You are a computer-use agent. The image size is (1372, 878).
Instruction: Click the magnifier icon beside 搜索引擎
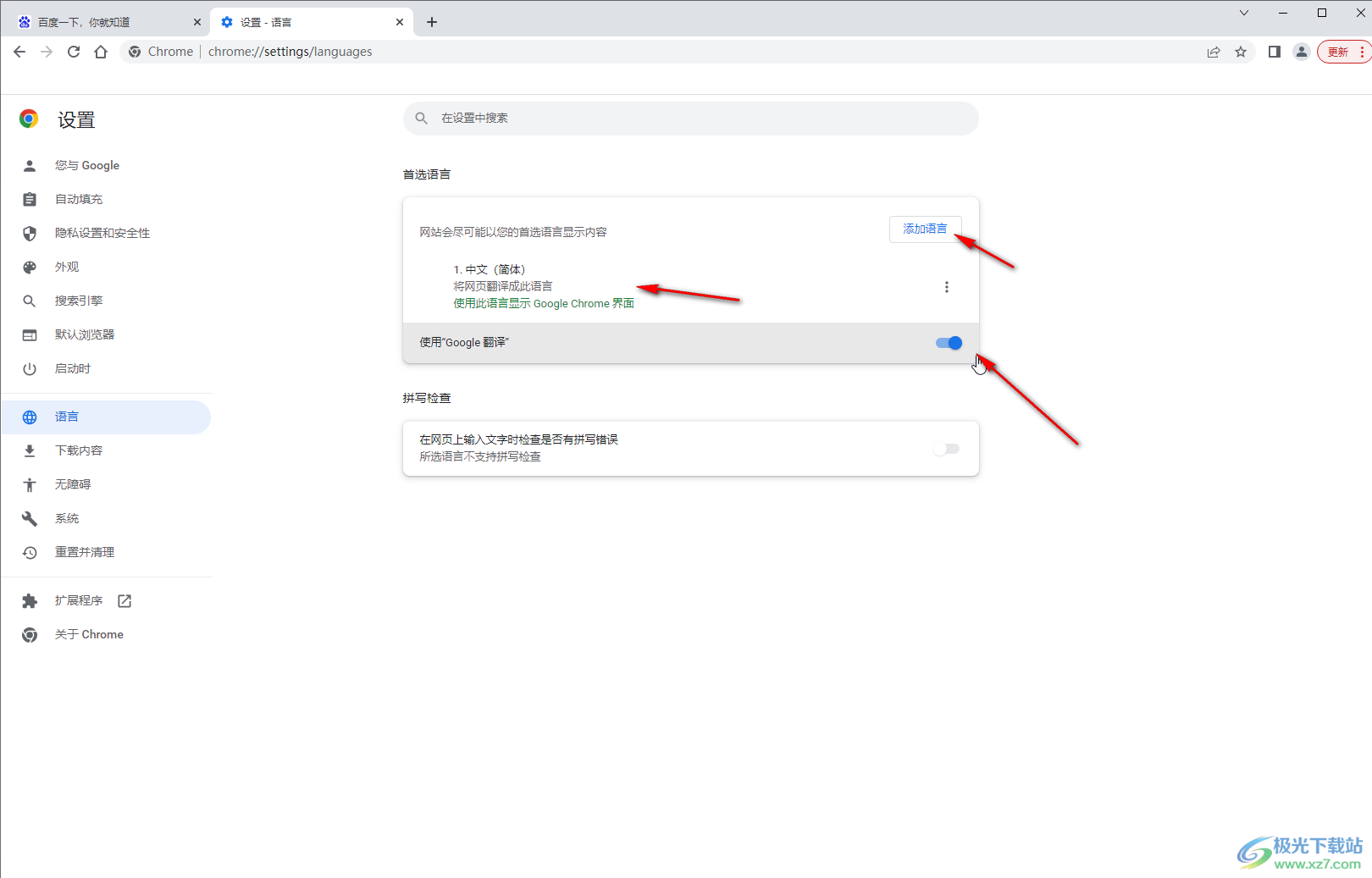point(30,301)
